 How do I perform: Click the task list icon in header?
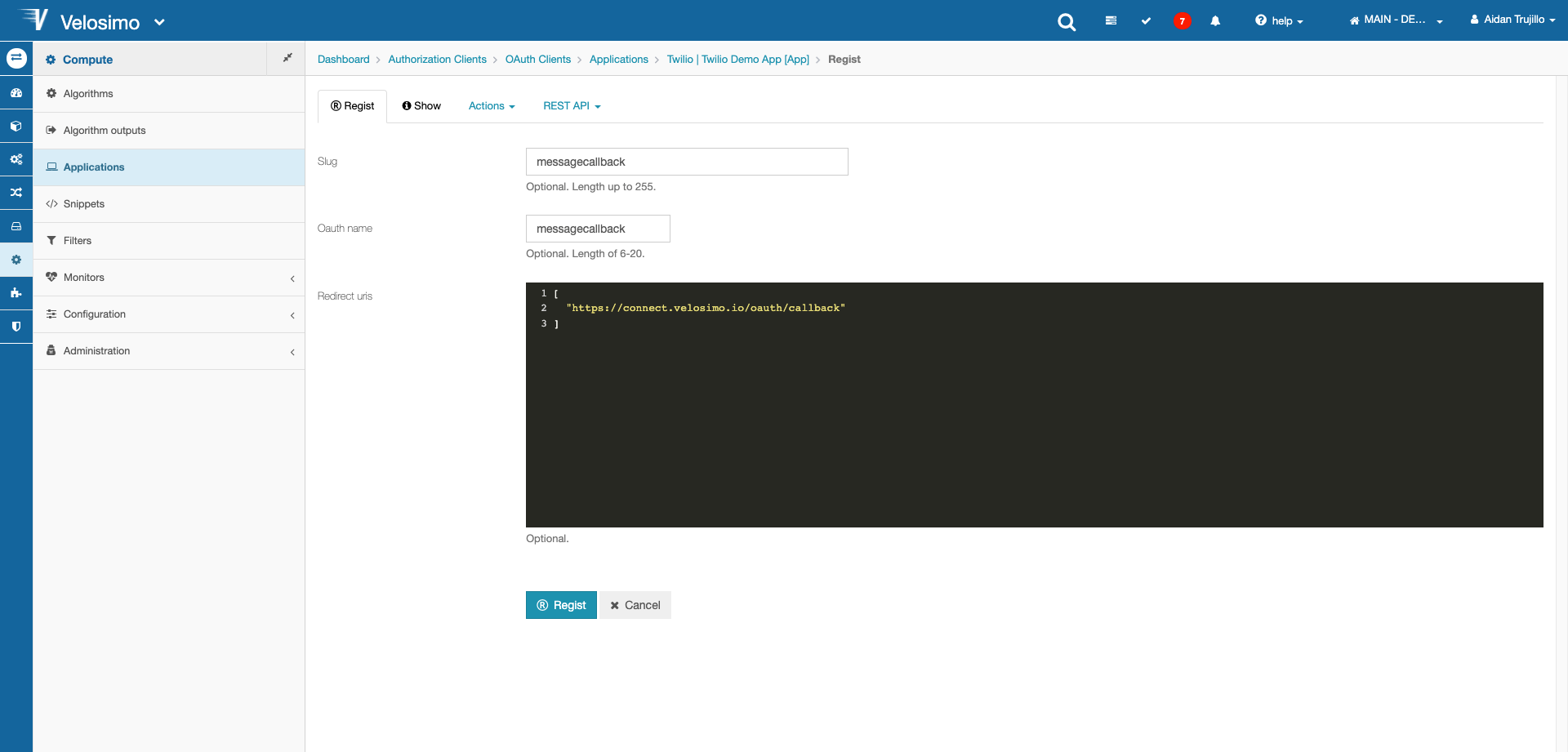pos(1111,20)
